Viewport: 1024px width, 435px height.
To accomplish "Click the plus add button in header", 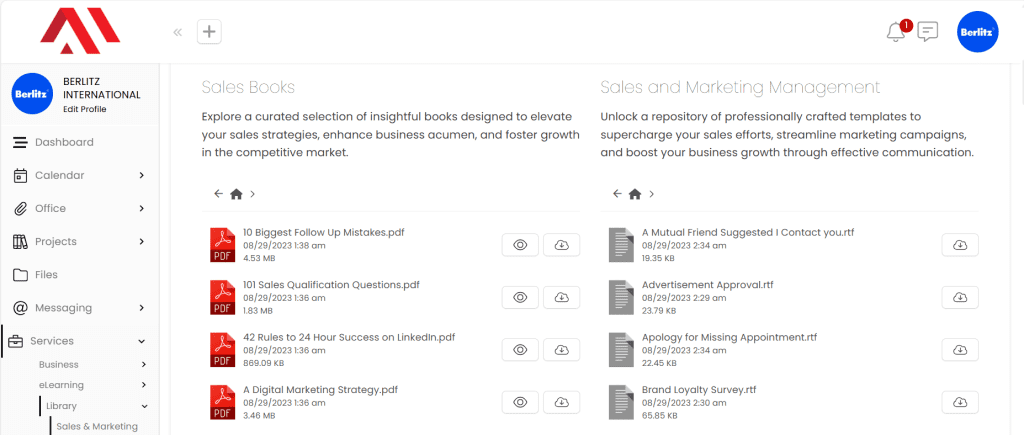I will coord(209,32).
